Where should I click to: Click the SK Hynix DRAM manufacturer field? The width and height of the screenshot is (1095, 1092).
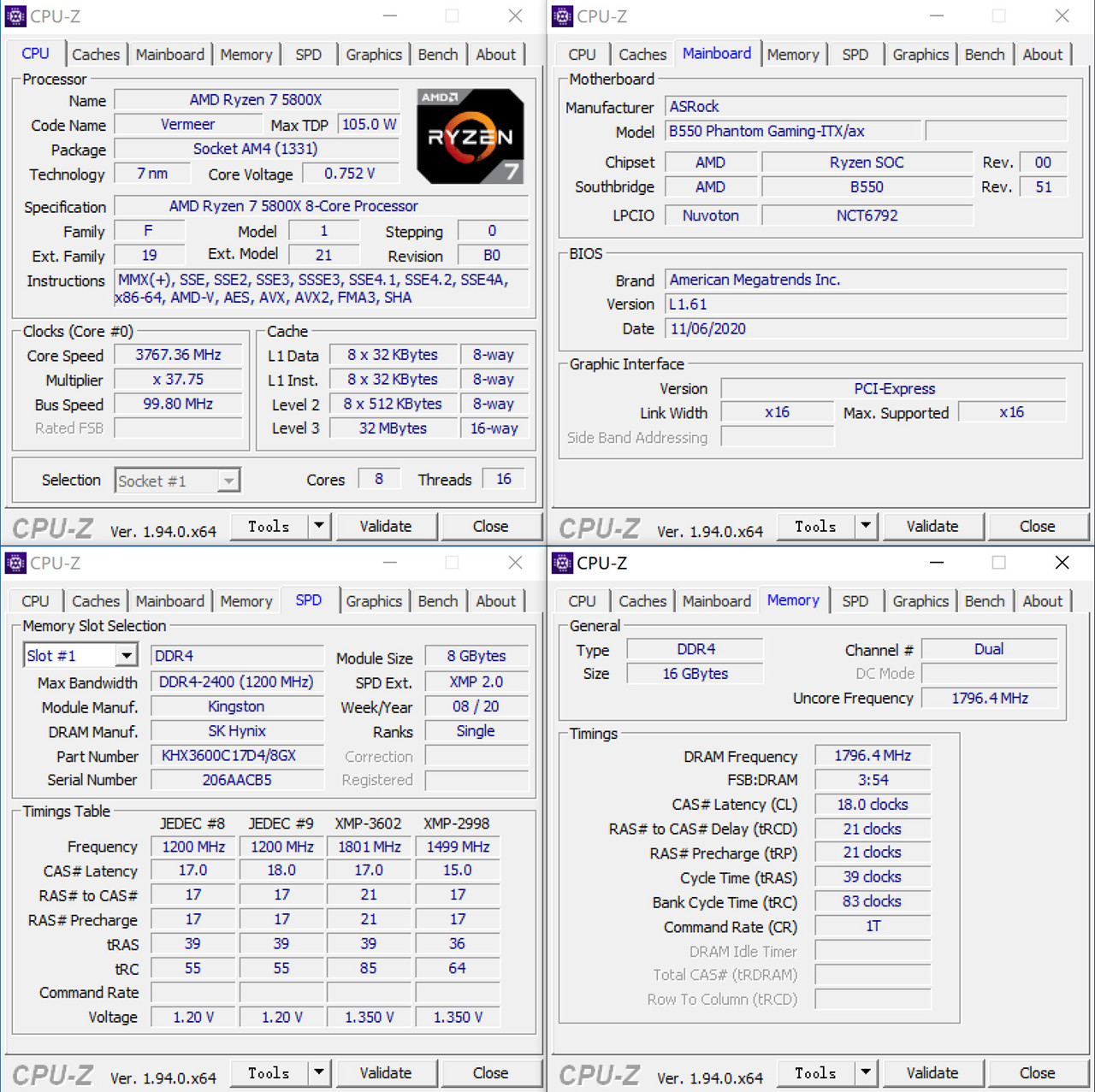237,731
